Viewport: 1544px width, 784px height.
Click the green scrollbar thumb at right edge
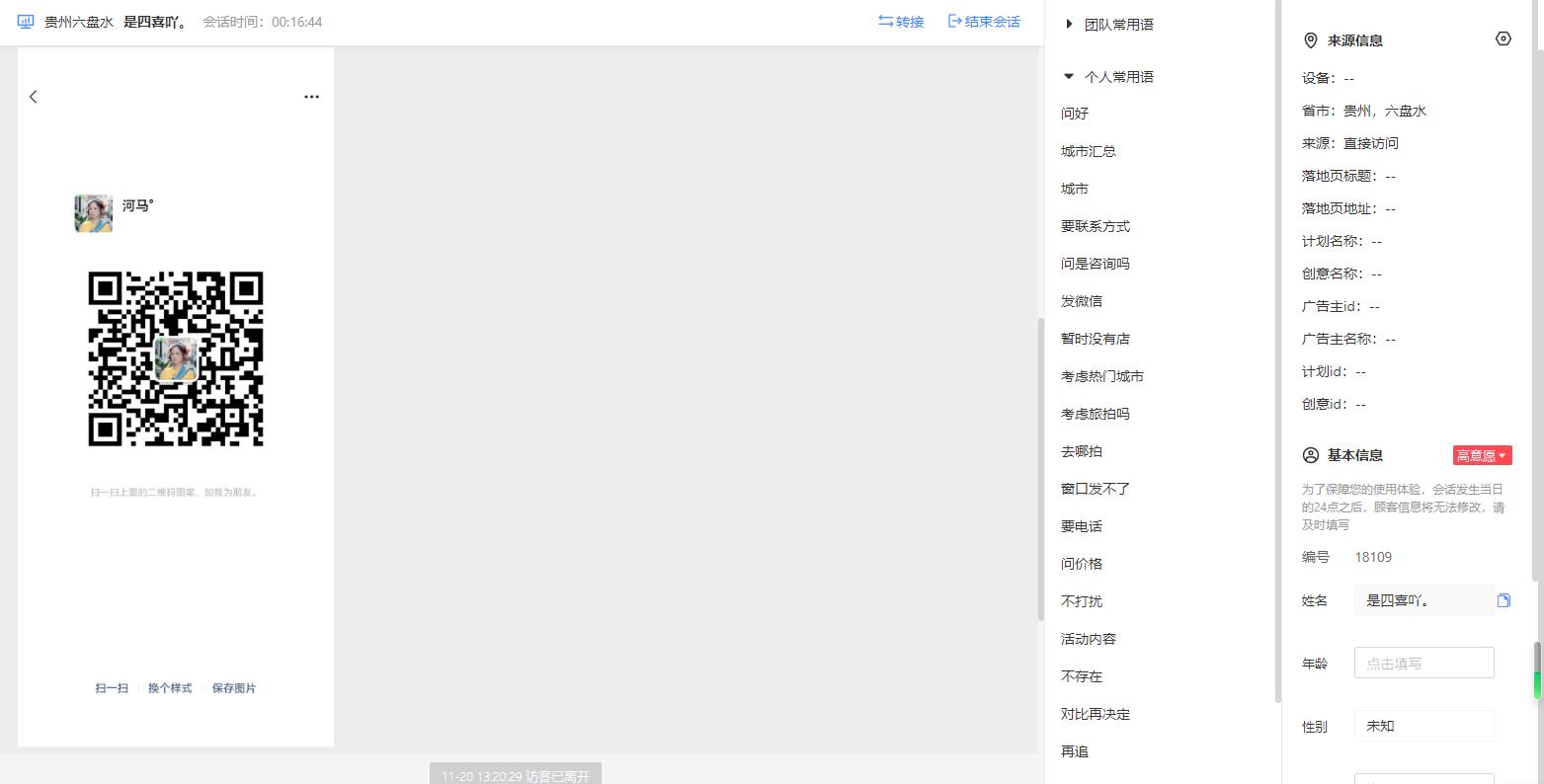pyautogui.click(x=1537, y=671)
